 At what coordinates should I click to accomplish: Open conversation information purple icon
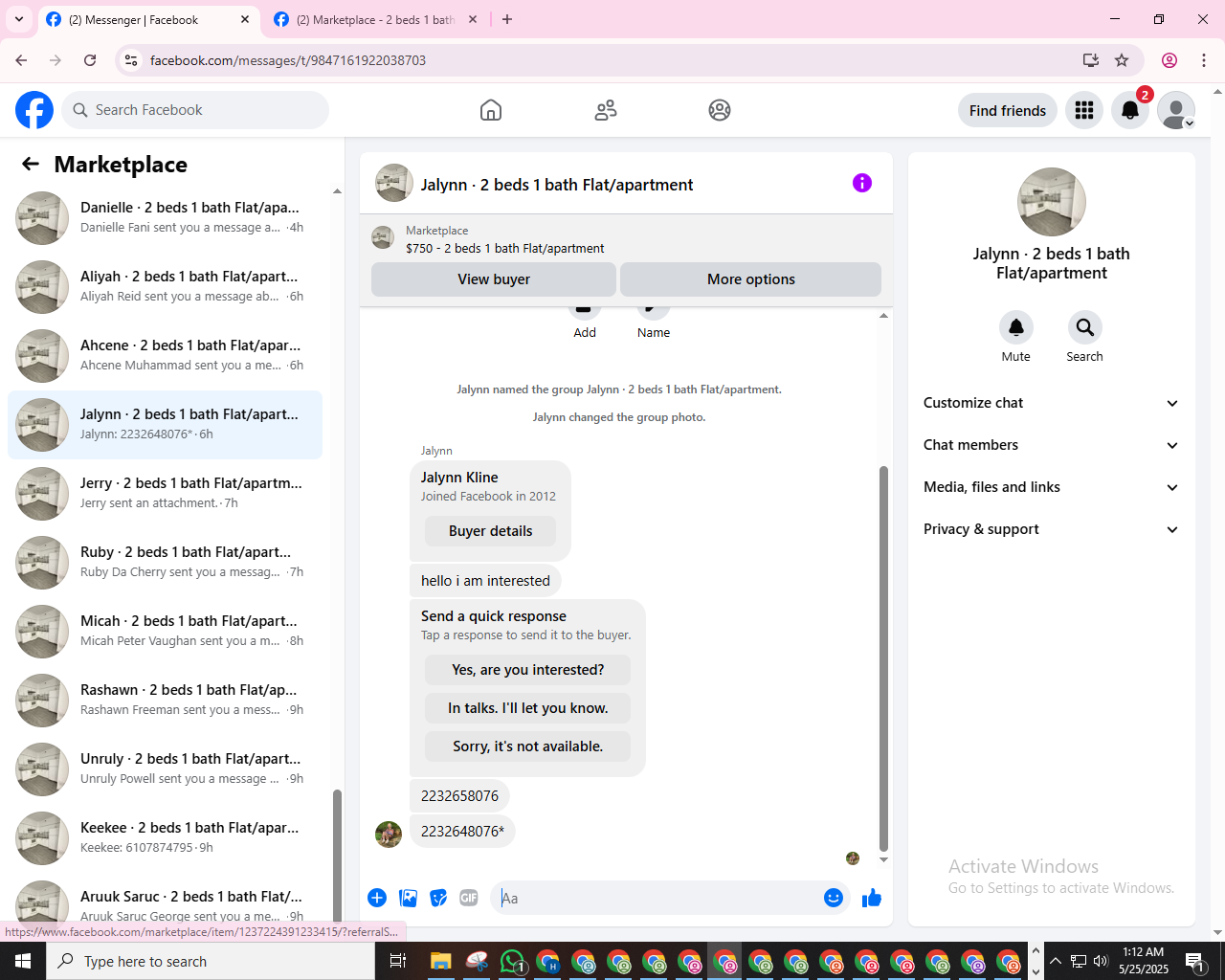click(862, 183)
